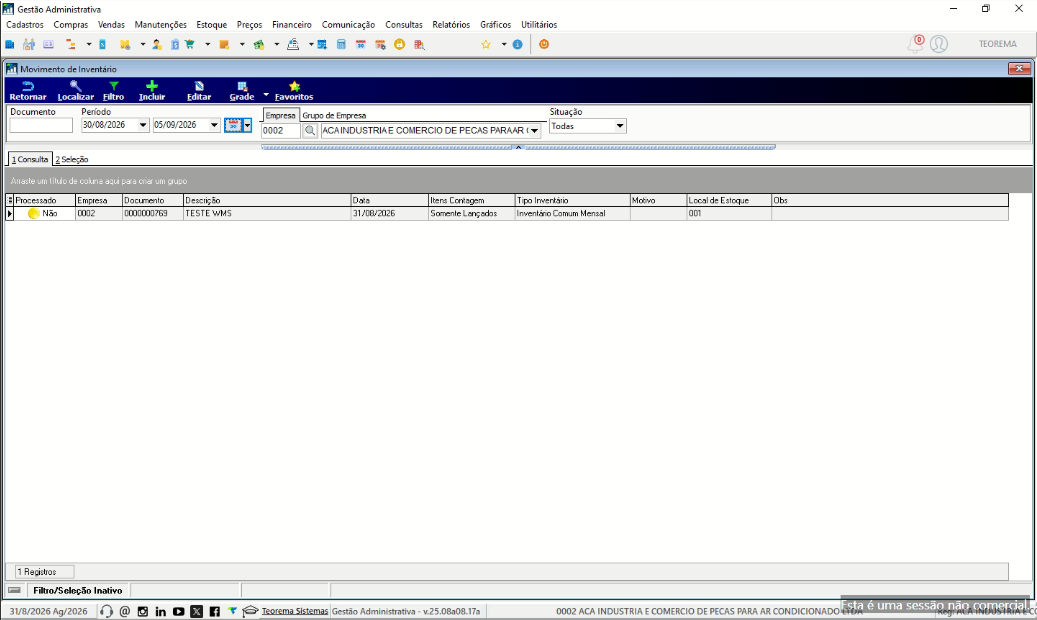Open the Estoque menu
This screenshot has height=620, width=1037.
click(x=212, y=24)
